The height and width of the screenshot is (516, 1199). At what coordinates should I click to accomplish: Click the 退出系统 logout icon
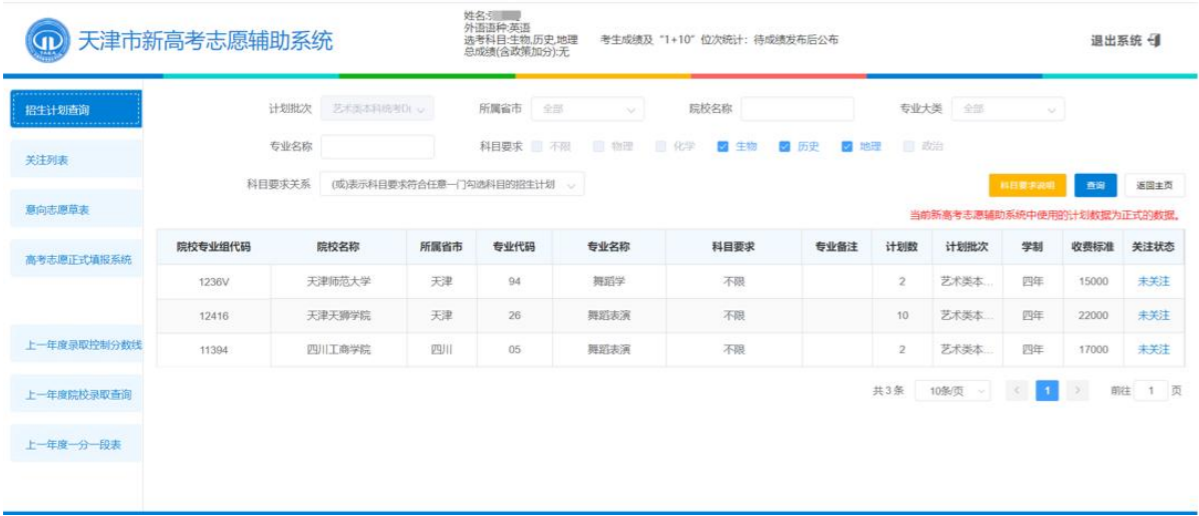(x=1156, y=41)
